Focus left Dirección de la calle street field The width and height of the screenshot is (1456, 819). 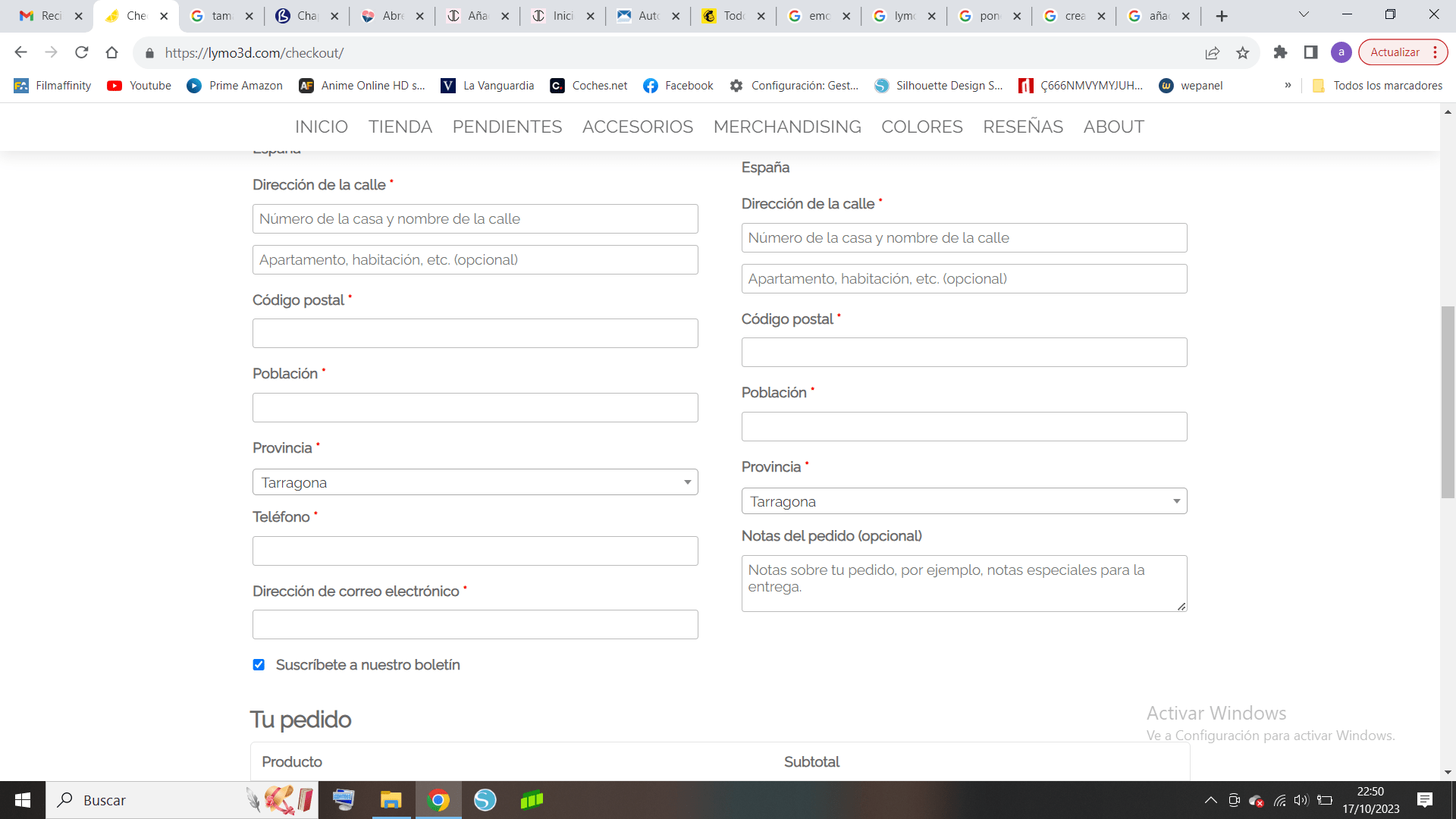(475, 219)
